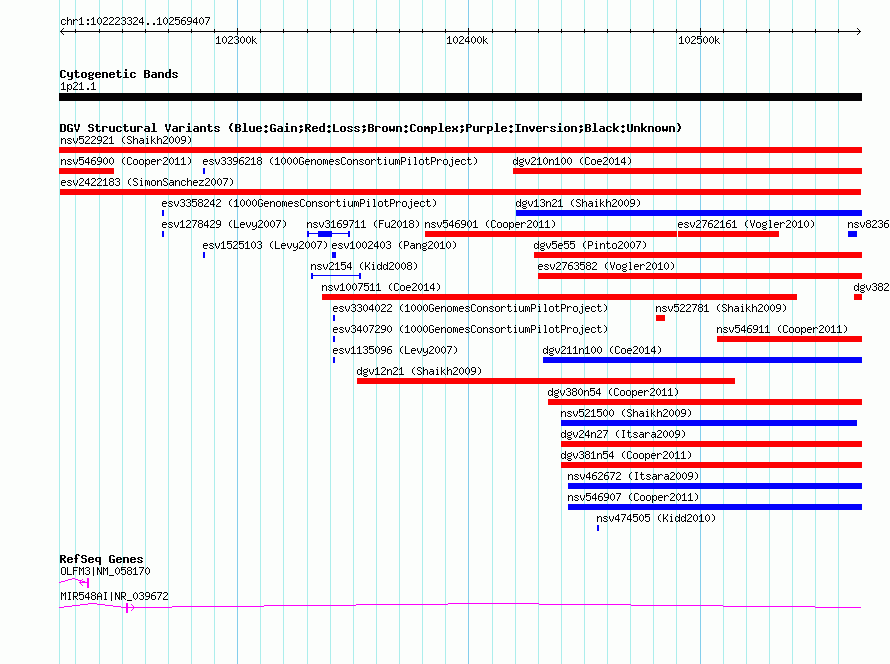Select nsv521500 (Shaikh2009) label
The width and height of the screenshot is (890, 664).
click(626, 413)
